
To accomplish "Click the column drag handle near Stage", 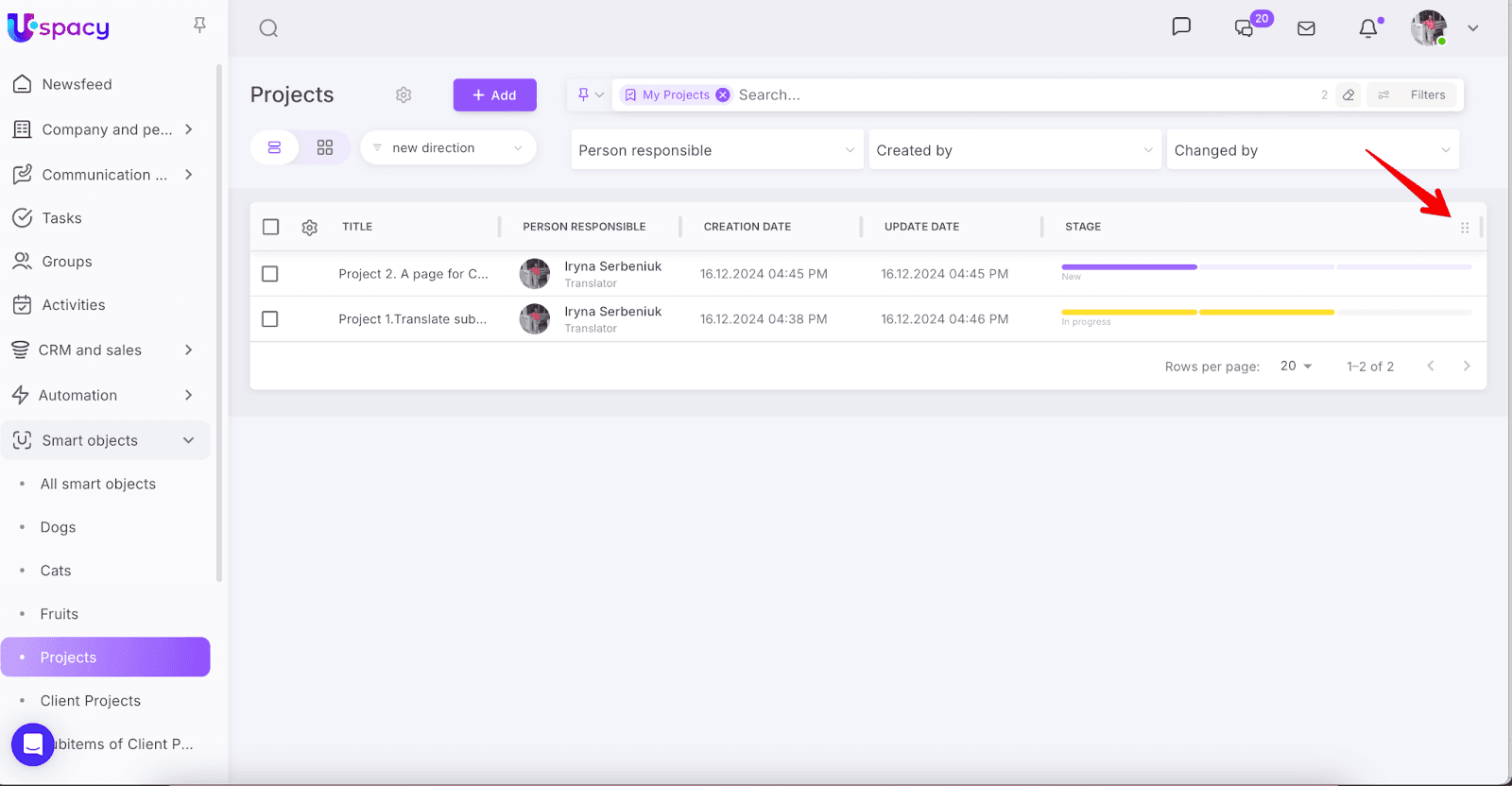I will tap(1465, 228).
